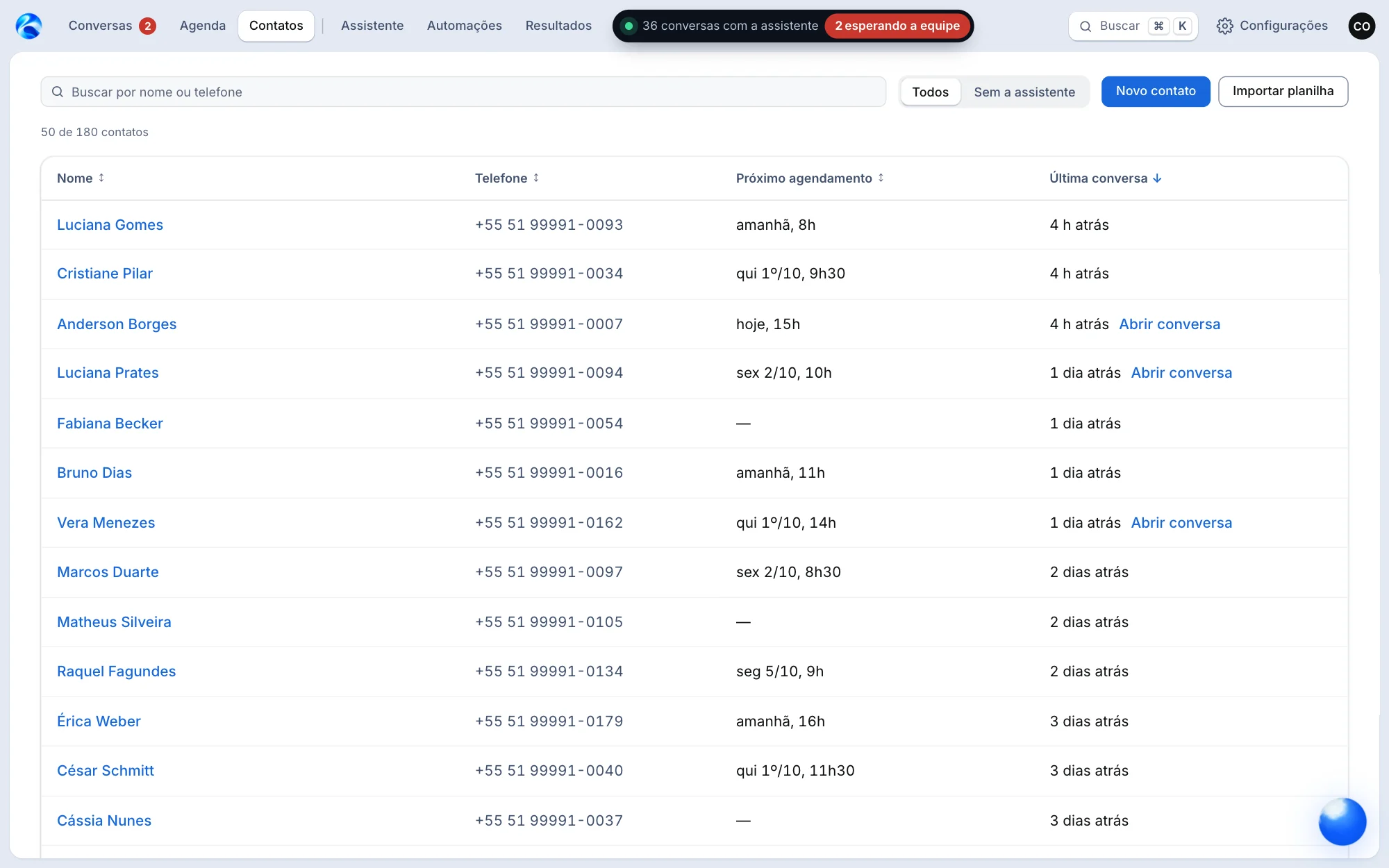Open contact Raquel Fagundes
1389x868 pixels.
click(116, 671)
